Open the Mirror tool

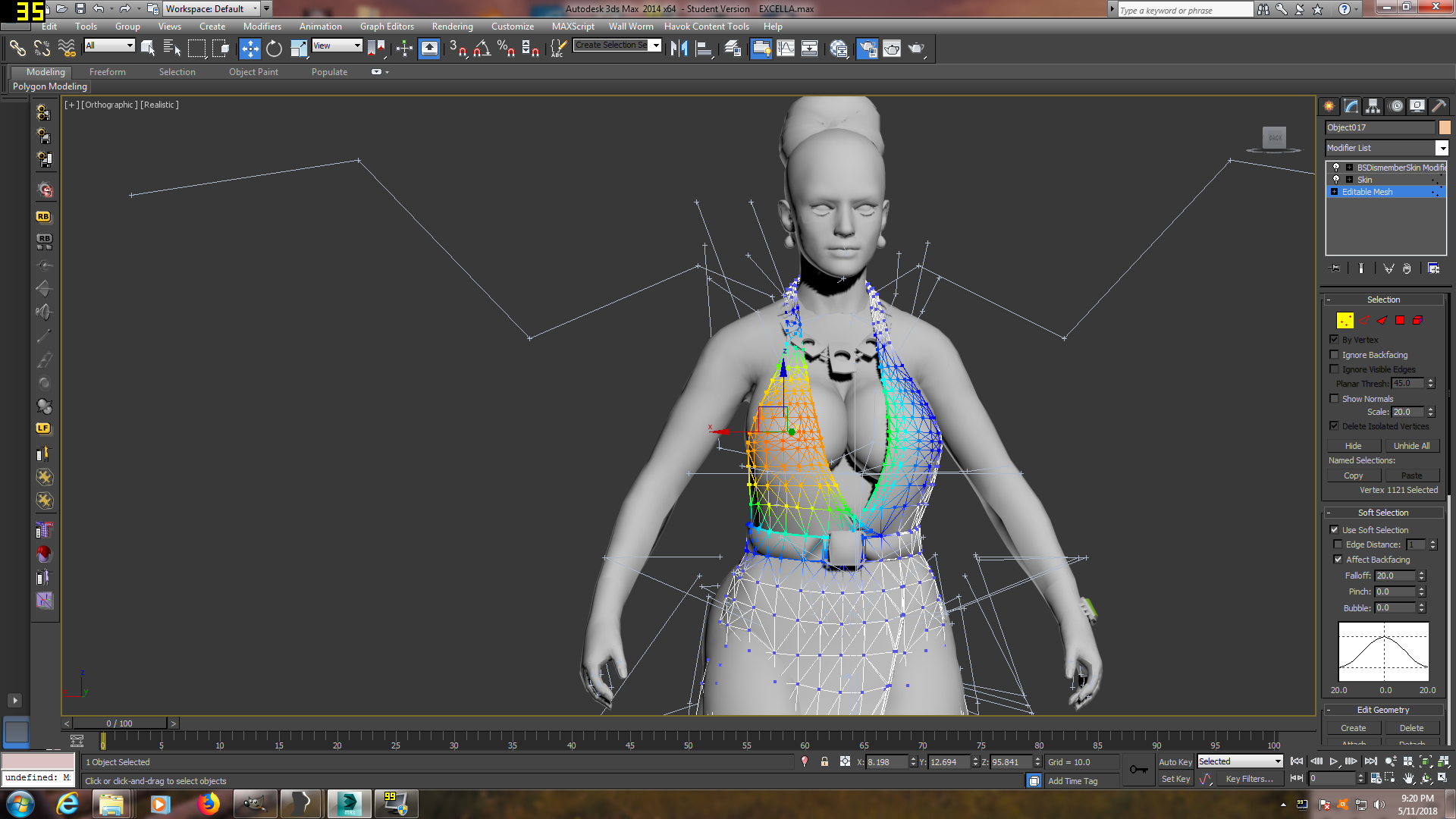click(679, 49)
